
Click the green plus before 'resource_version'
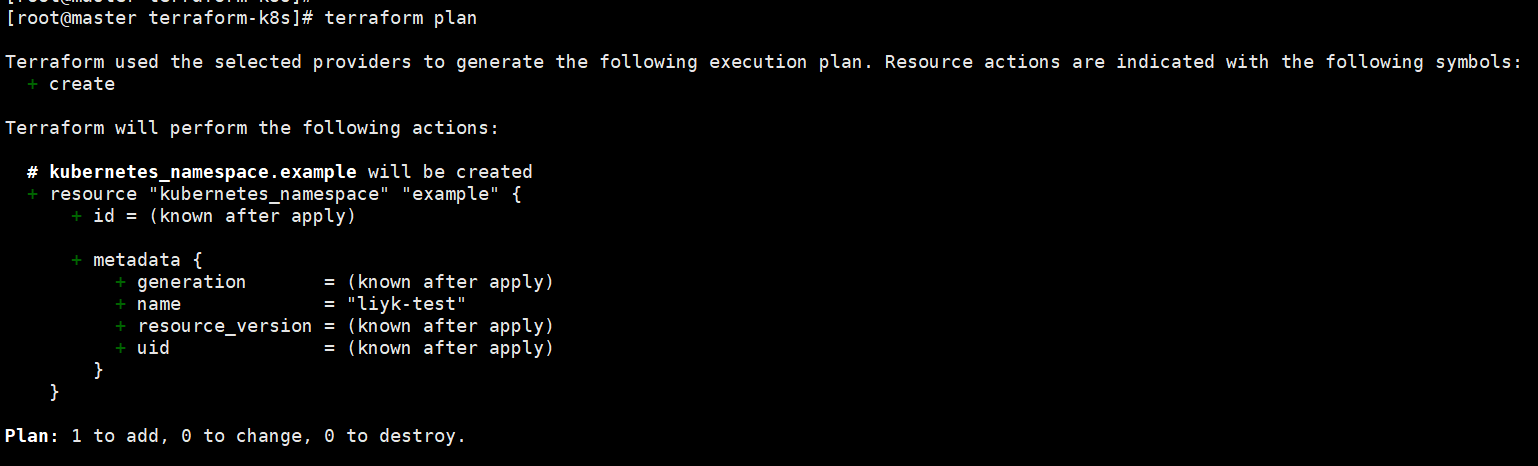[121, 326]
